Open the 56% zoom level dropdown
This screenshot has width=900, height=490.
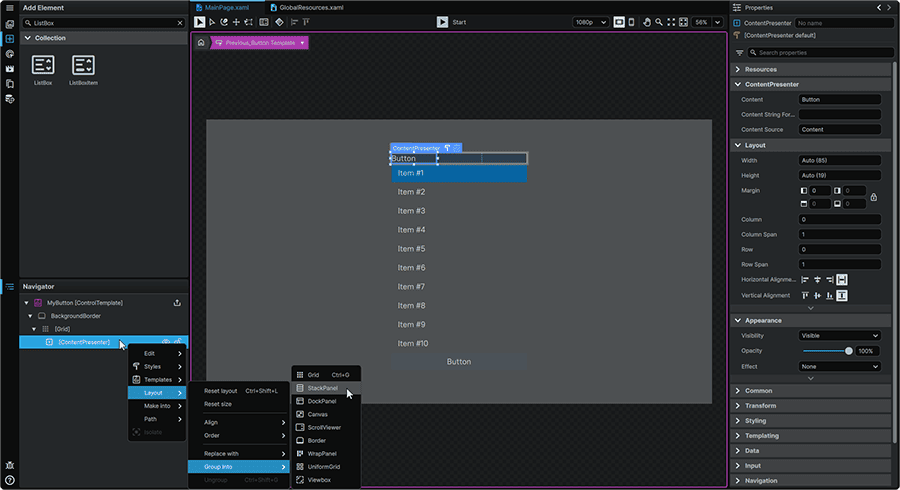coord(717,22)
